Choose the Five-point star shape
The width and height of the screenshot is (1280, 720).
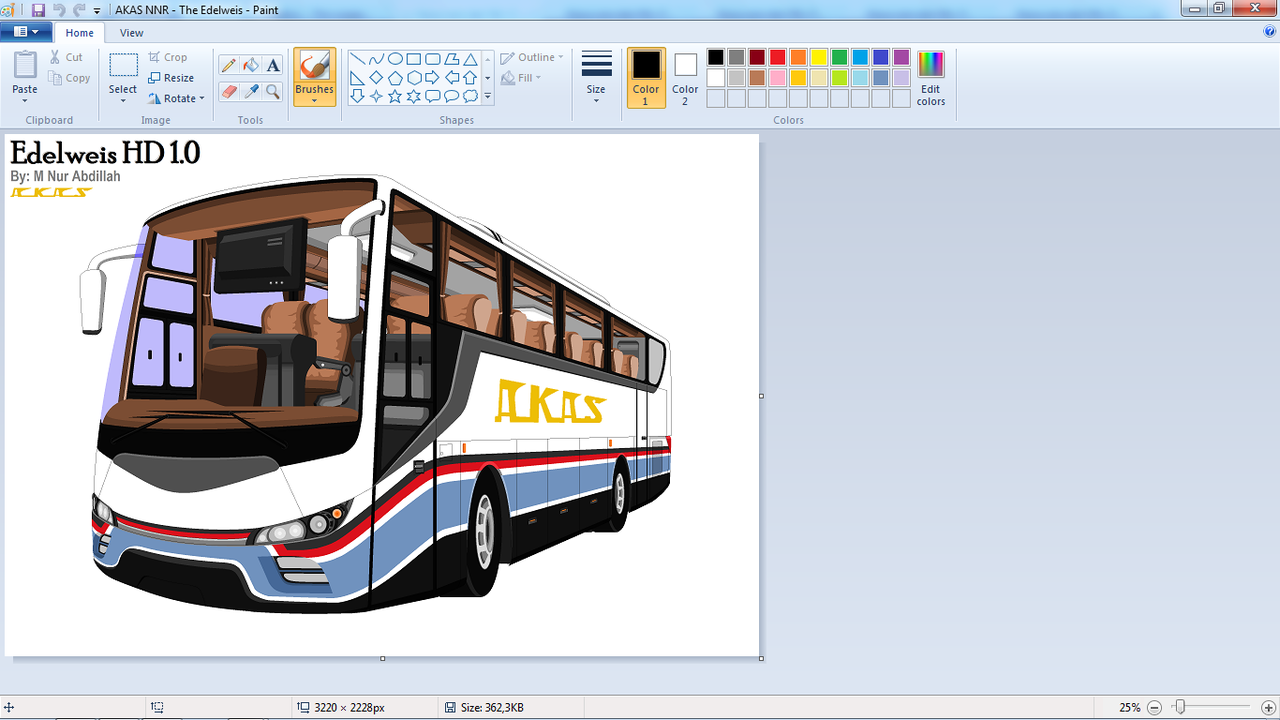coord(395,96)
